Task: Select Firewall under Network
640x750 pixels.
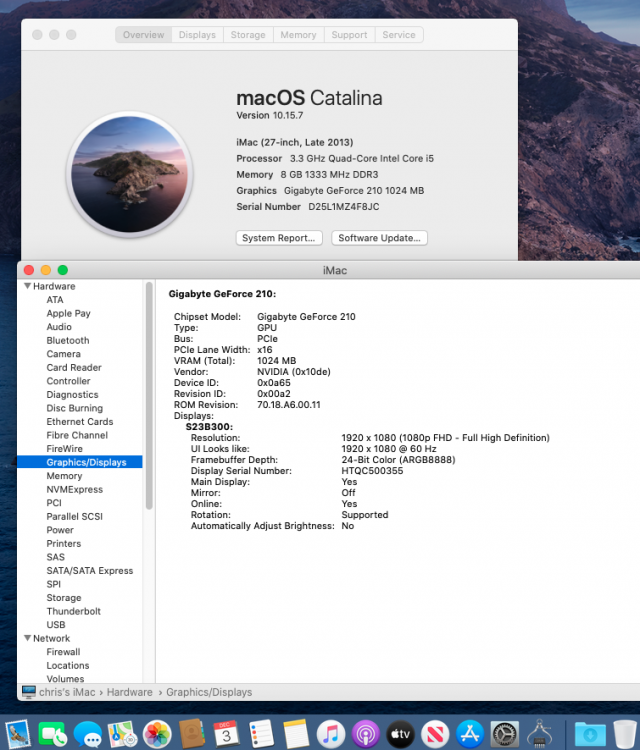Action: [x=63, y=652]
